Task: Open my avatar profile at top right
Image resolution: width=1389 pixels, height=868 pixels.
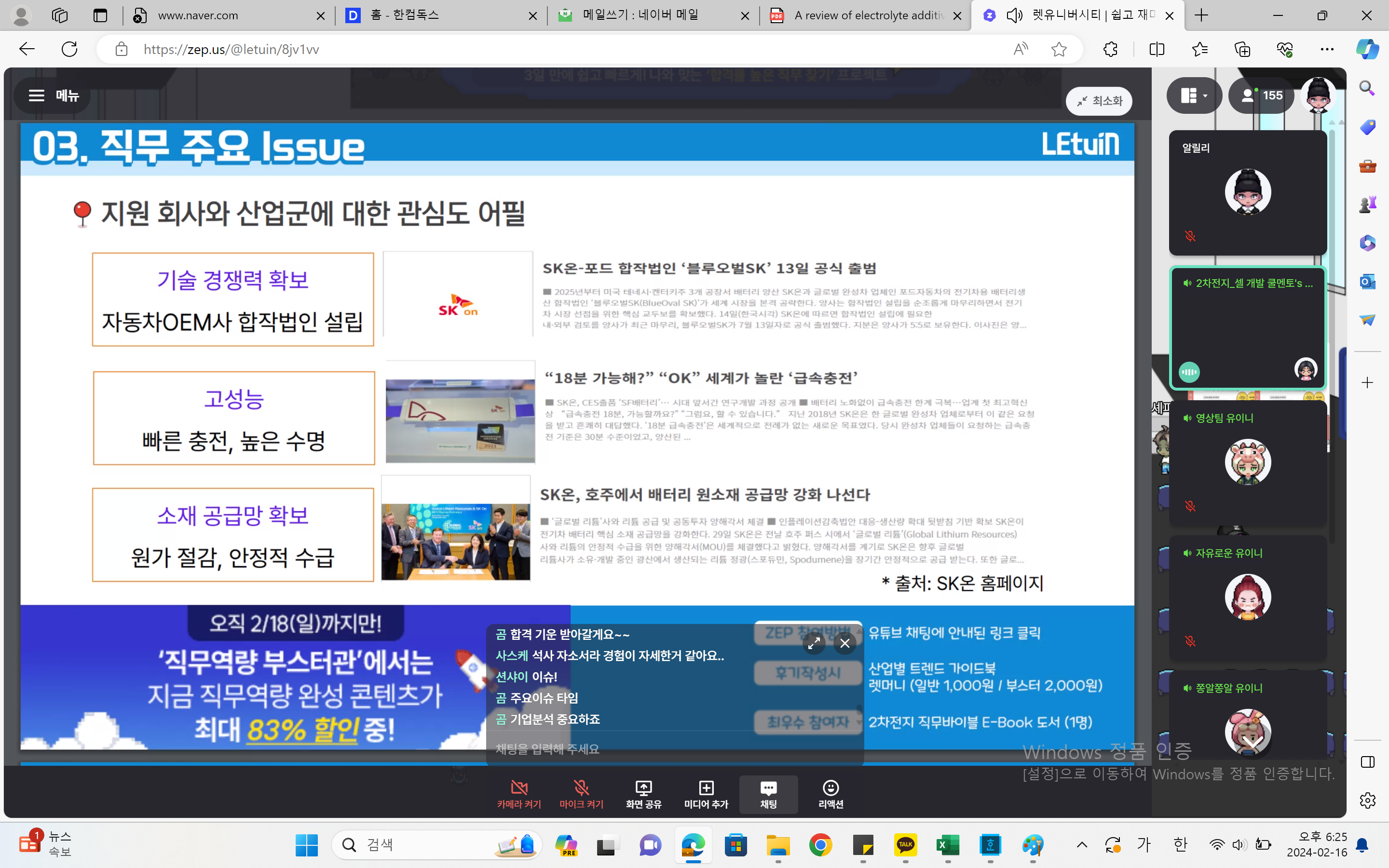Action: pos(1318,95)
